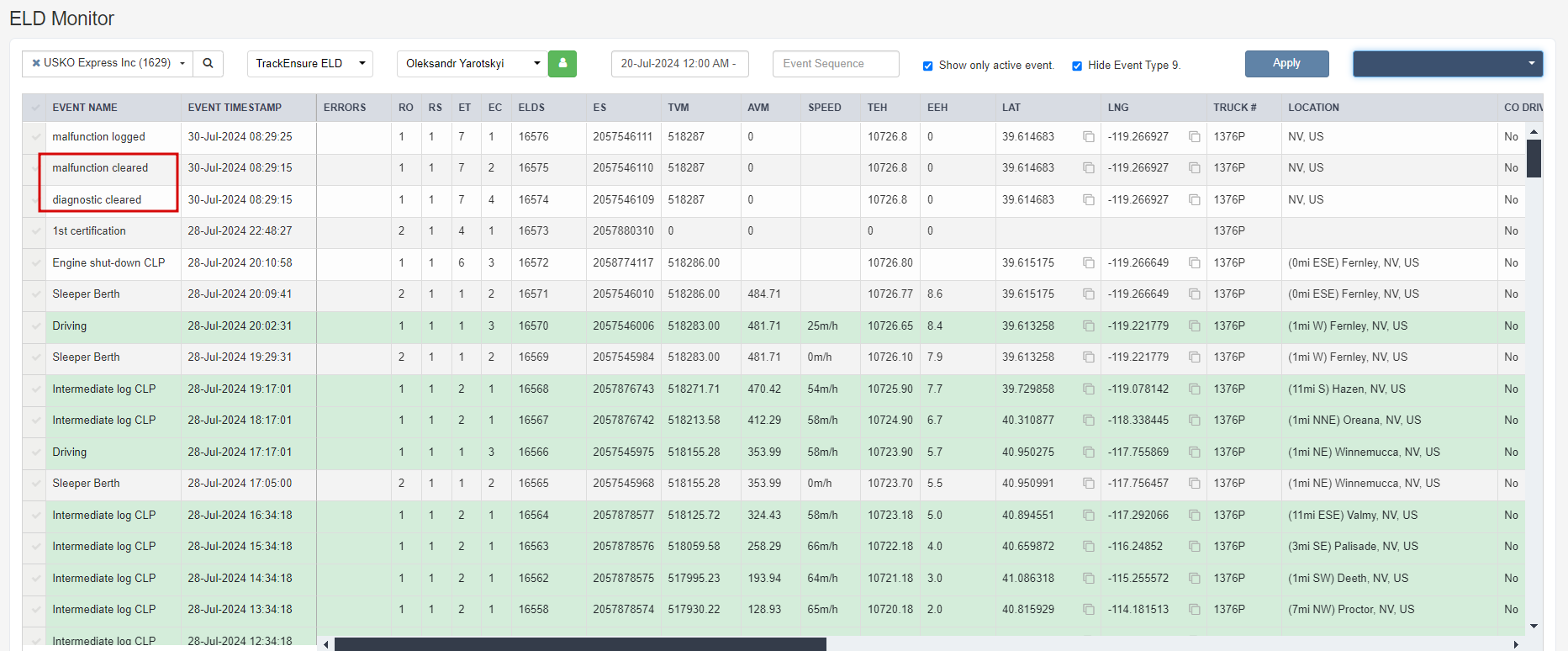Screen dimensions: 1568x651
Task: Click ELDS value 16570
Action: click(x=533, y=325)
